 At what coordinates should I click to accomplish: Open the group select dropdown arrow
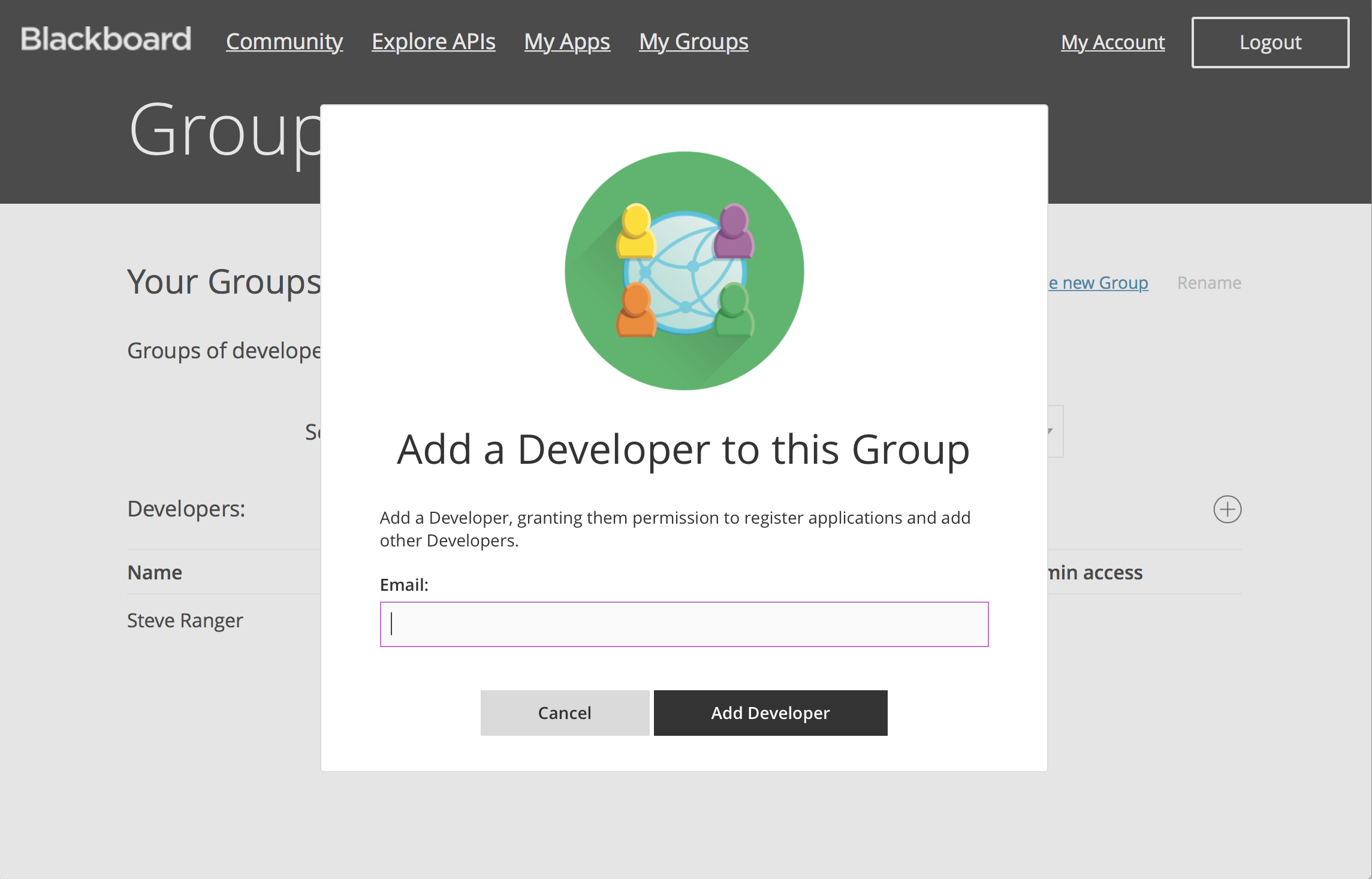tap(1050, 431)
